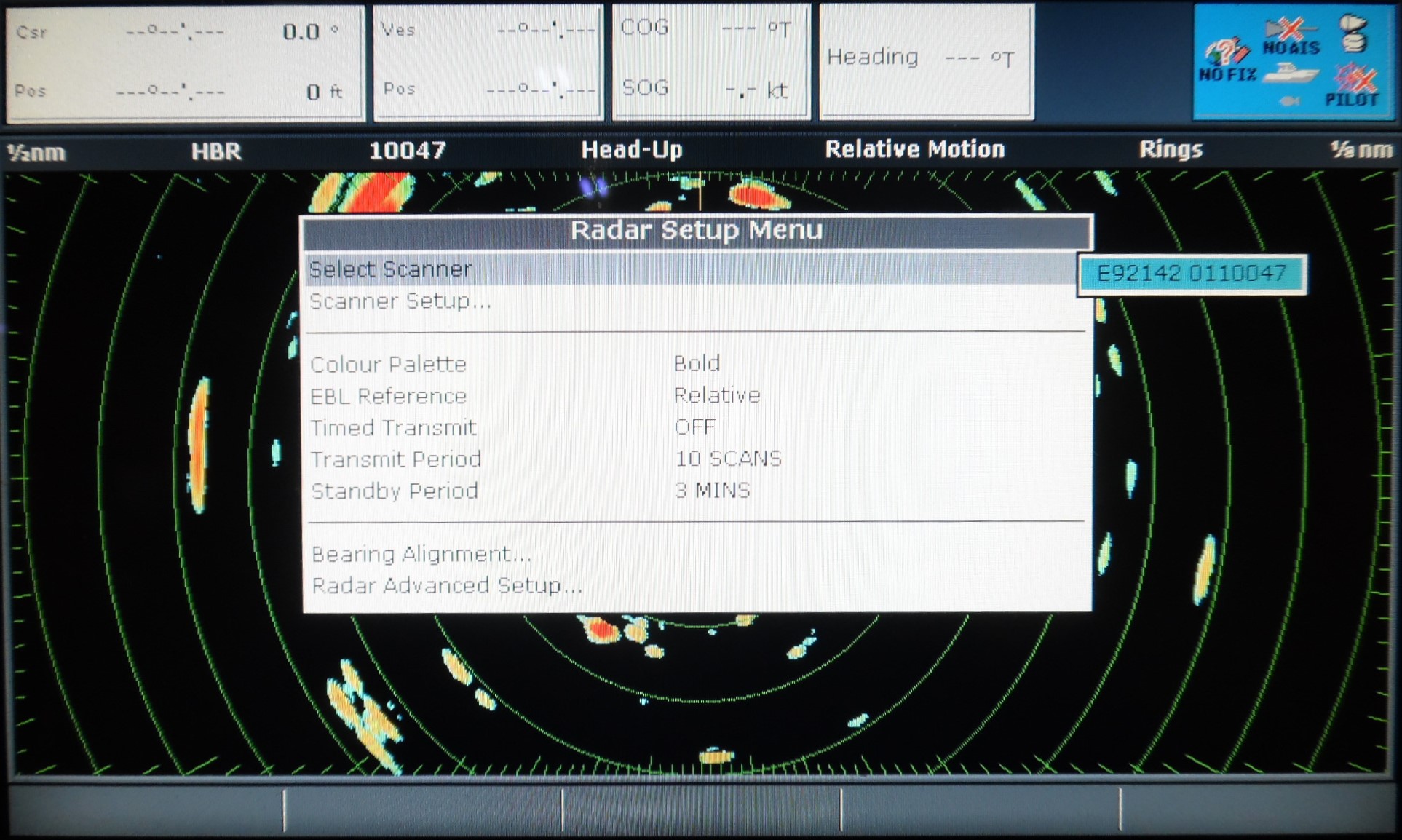Click the NO AIS status icon

coord(1294,35)
